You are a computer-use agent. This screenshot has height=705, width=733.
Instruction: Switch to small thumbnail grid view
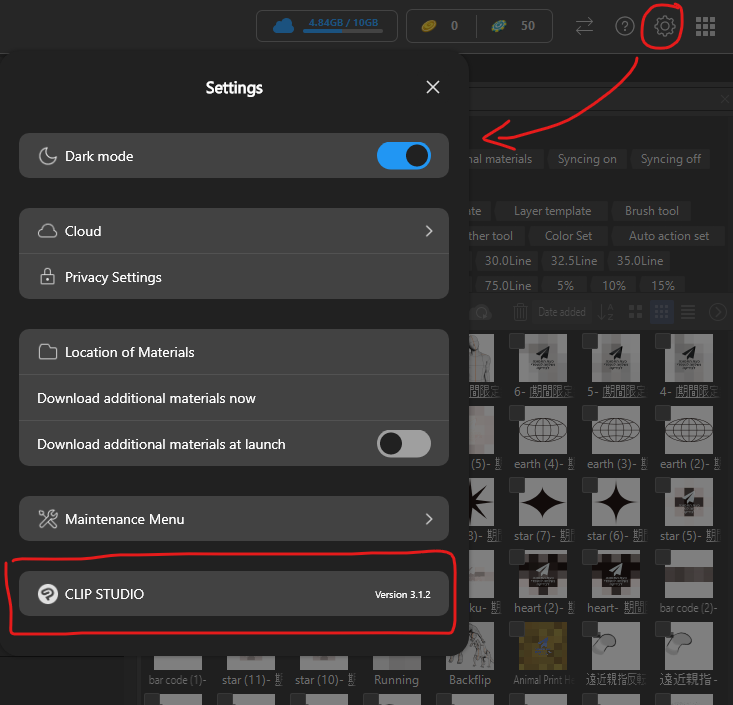coord(661,312)
